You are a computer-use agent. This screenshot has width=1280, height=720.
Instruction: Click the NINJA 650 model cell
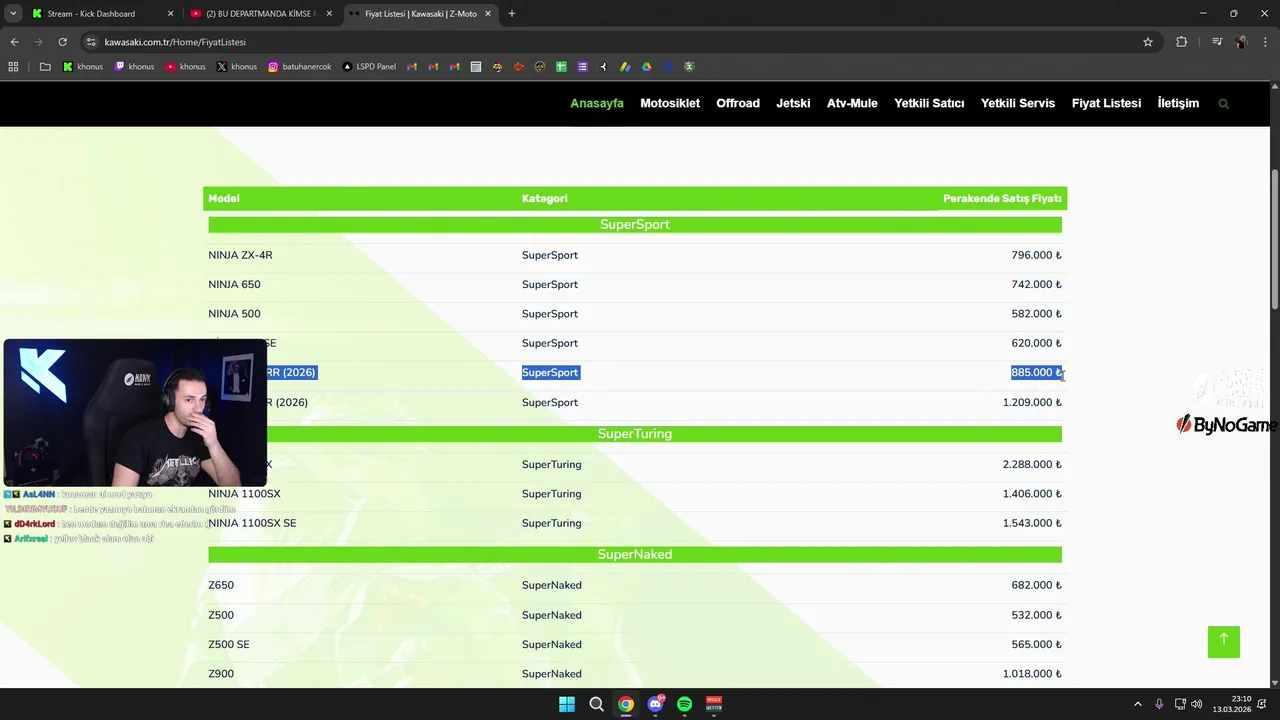point(234,284)
